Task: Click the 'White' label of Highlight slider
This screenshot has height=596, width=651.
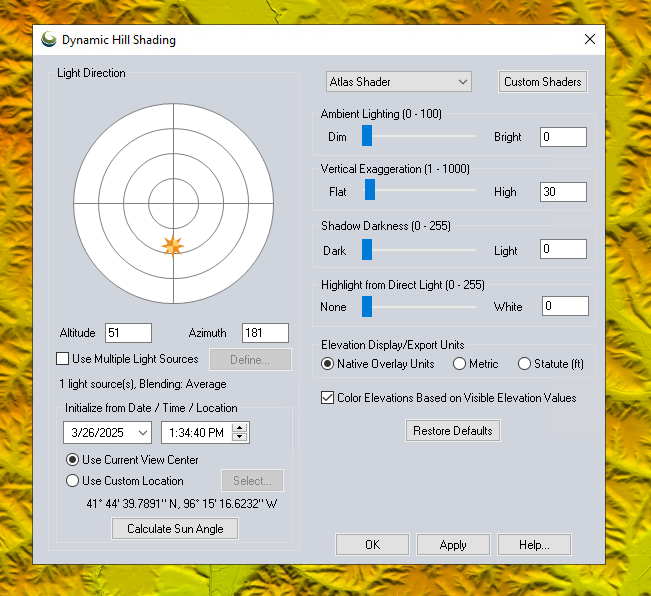Action: point(508,307)
